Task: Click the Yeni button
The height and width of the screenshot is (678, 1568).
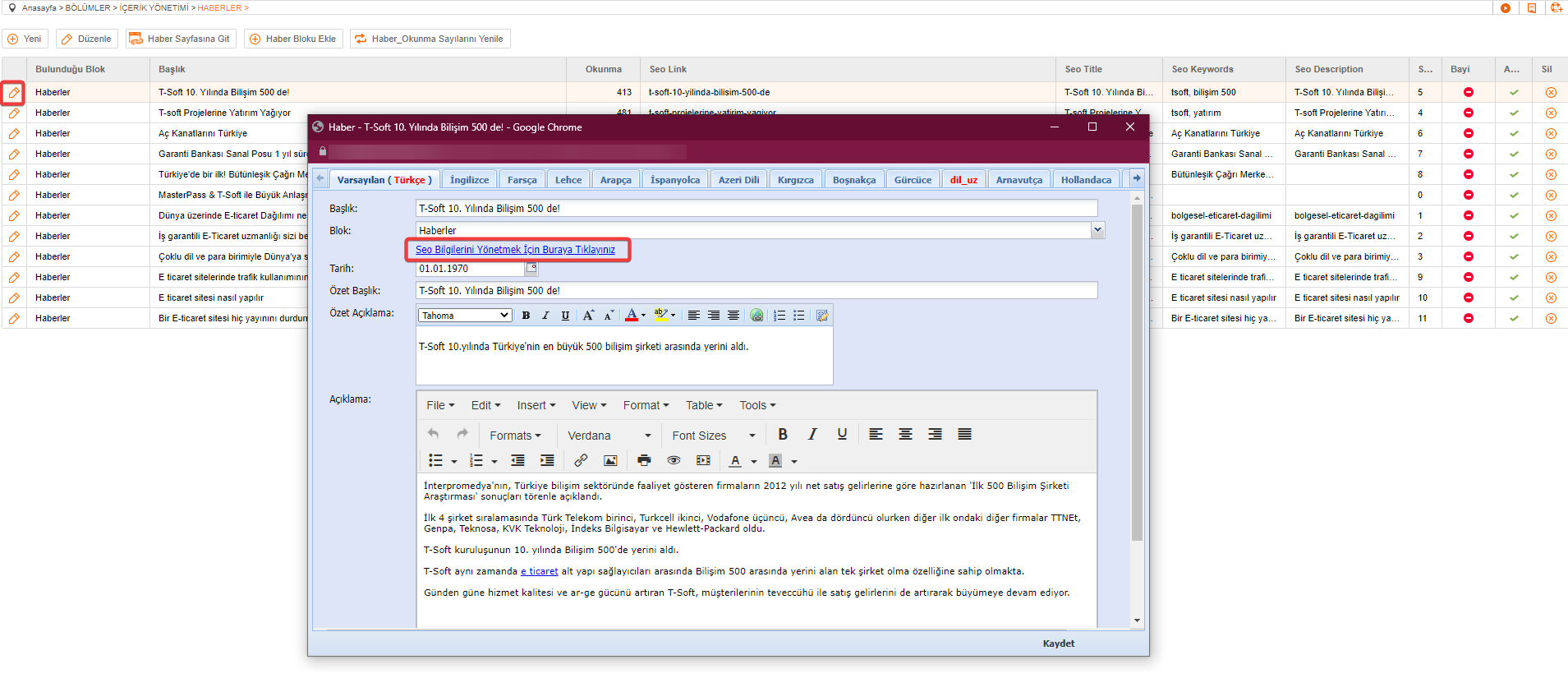Action: click(25, 39)
